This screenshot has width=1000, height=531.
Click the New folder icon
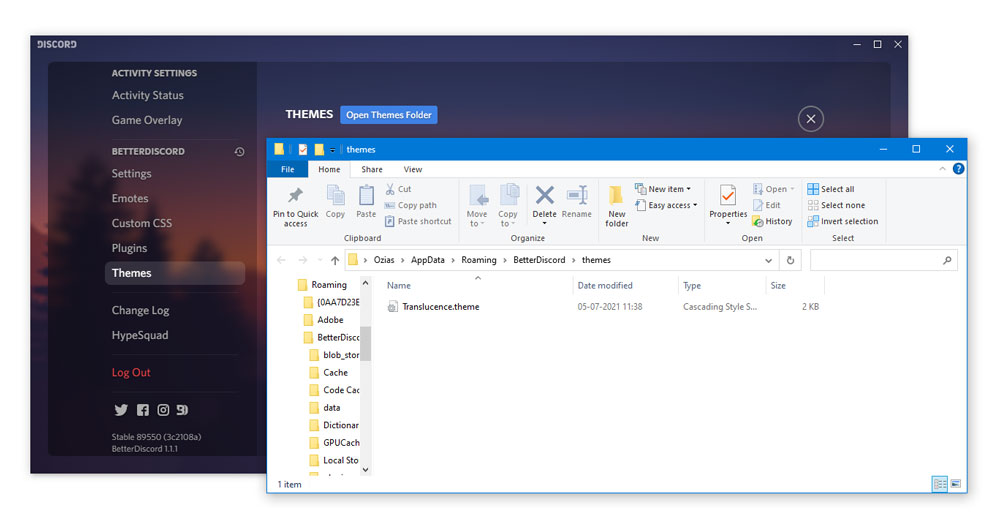616,195
